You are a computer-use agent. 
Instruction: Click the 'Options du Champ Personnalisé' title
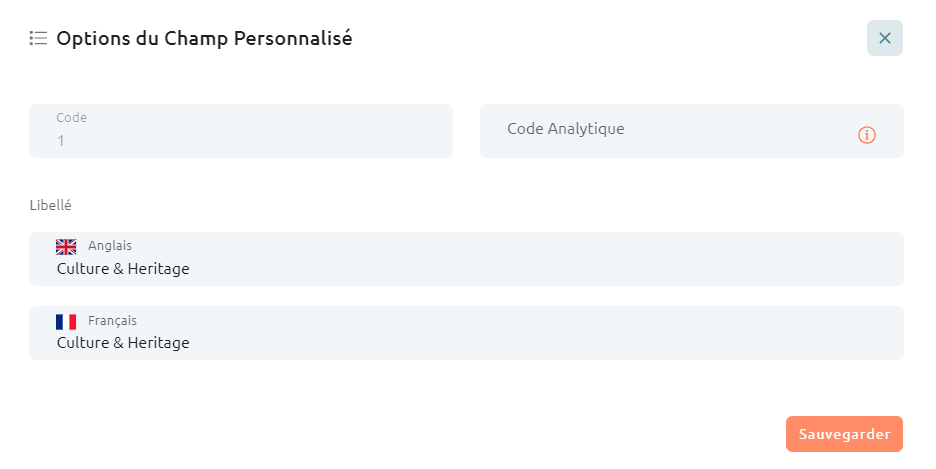click(204, 38)
